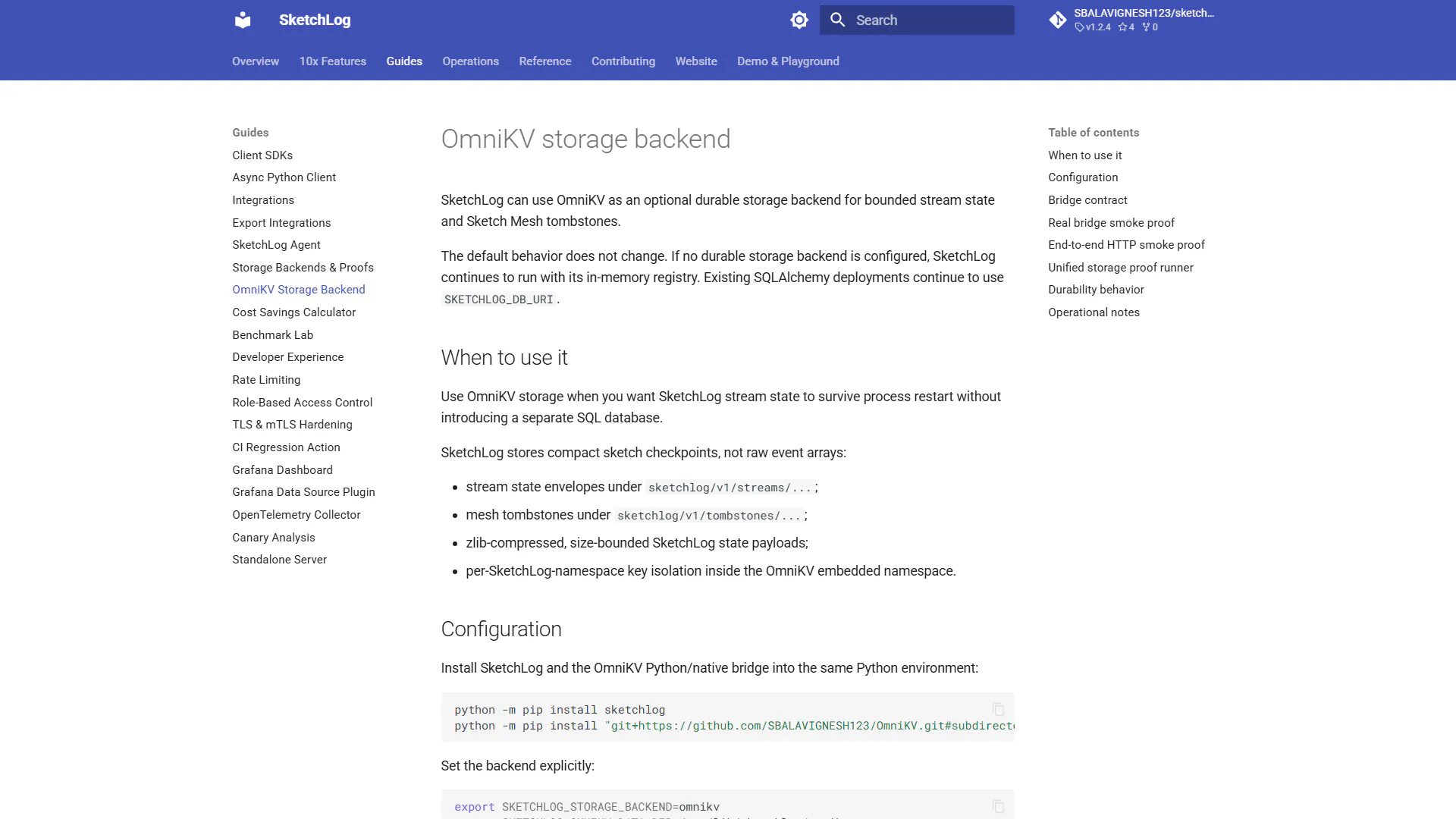This screenshot has height=819, width=1456.
Task: Click the git repository diamond icon
Action: [1058, 20]
